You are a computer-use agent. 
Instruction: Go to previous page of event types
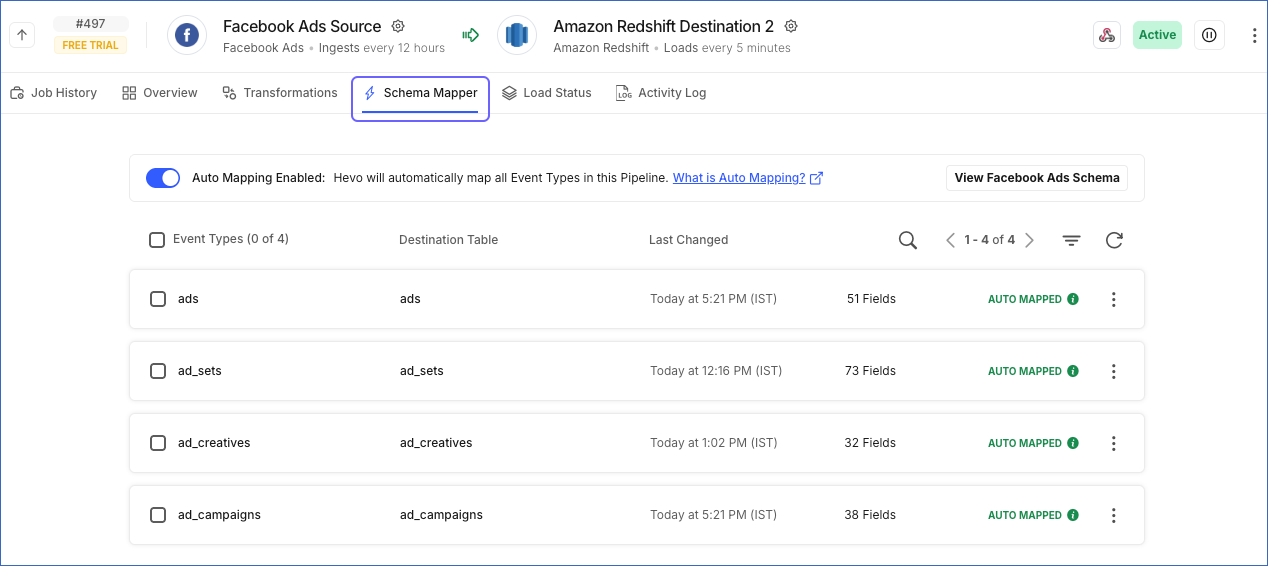[x=951, y=240]
